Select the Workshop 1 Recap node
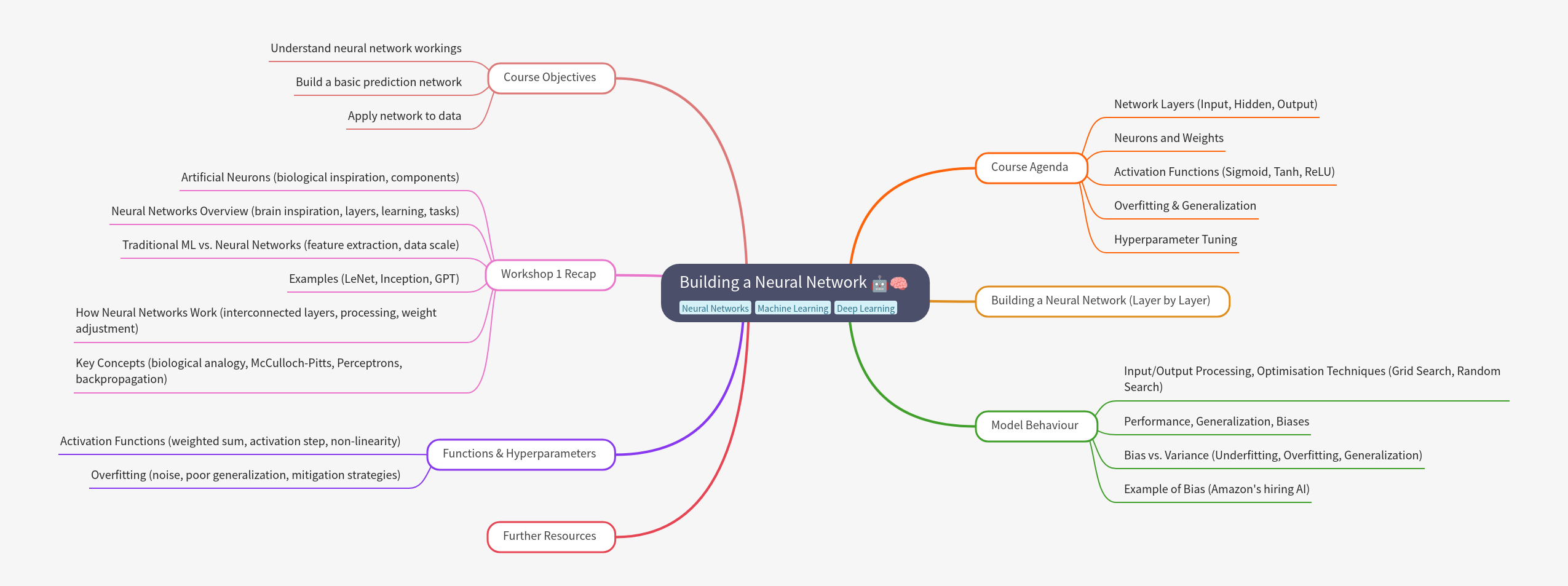Viewport: 1568px width, 586px height. pos(549,275)
